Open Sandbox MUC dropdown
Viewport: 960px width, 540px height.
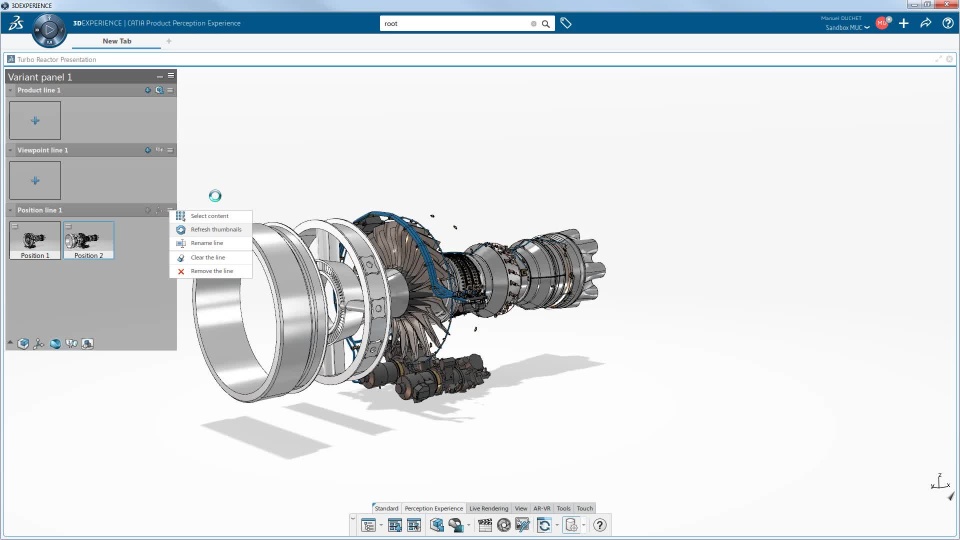(847, 28)
